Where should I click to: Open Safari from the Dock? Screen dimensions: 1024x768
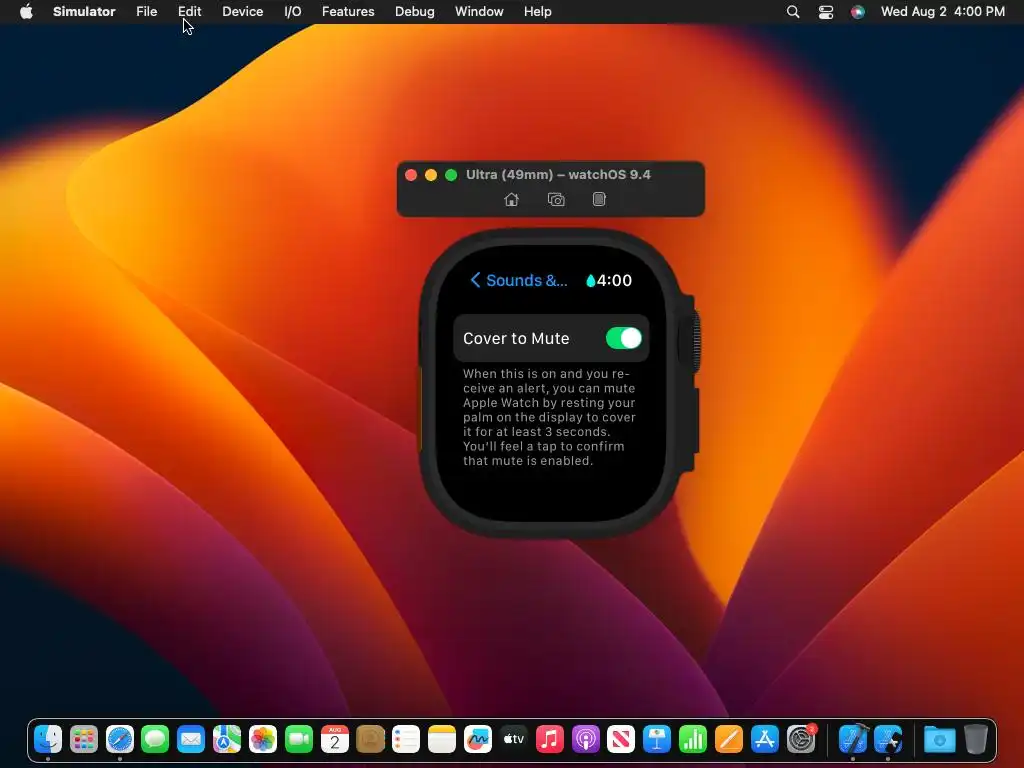click(x=120, y=739)
